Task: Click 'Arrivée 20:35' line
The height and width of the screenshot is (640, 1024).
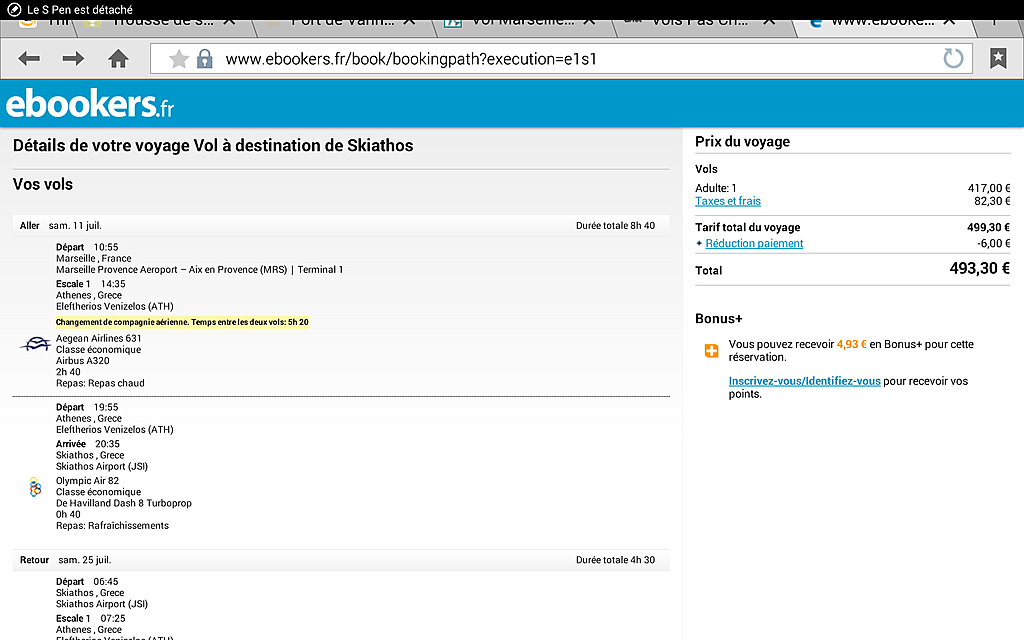Action: (88, 444)
